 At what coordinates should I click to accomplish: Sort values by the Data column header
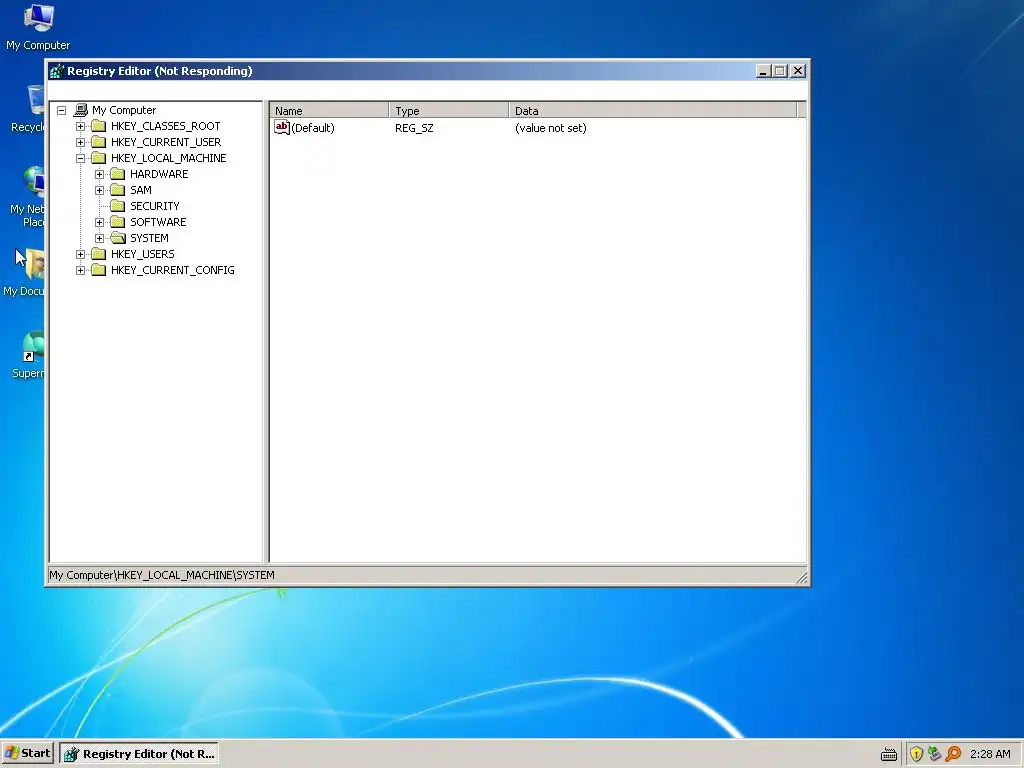tap(653, 110)
